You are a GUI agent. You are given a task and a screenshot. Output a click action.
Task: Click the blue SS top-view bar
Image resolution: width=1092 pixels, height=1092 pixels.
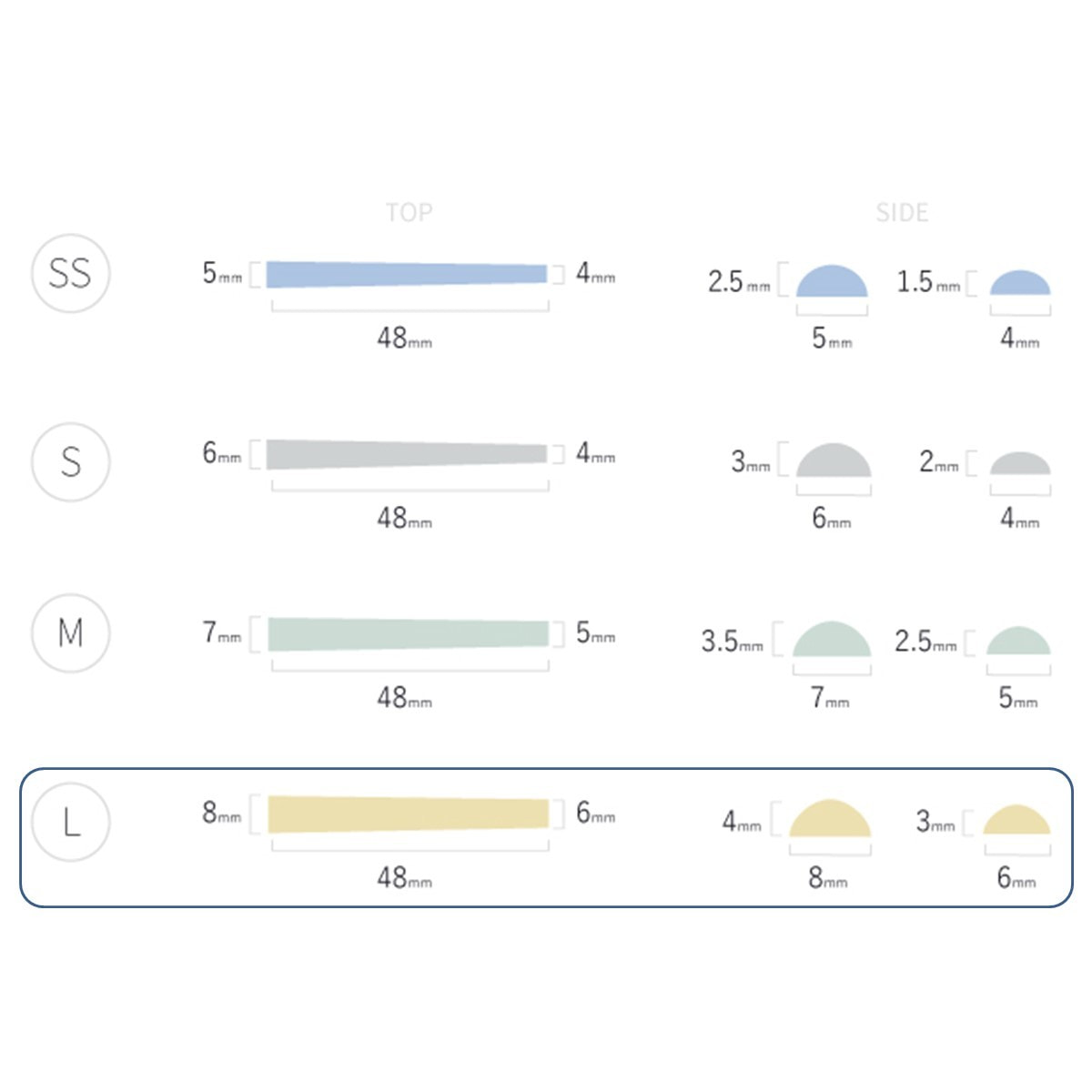(407, 274)
